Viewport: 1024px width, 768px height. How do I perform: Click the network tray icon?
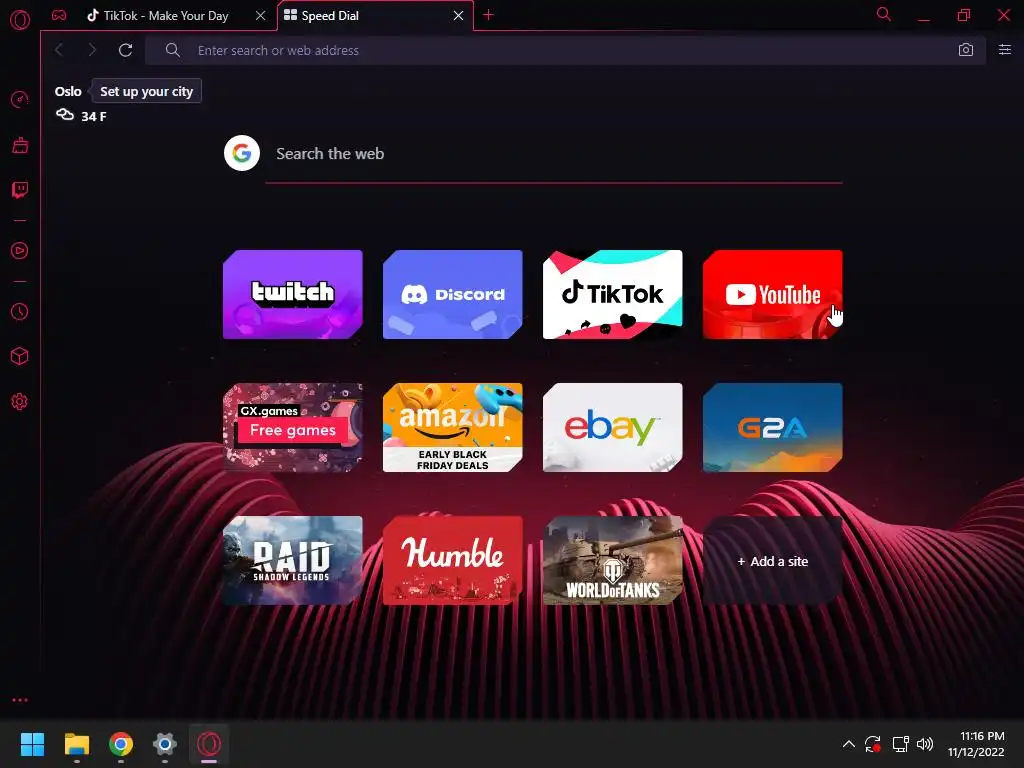901,744
